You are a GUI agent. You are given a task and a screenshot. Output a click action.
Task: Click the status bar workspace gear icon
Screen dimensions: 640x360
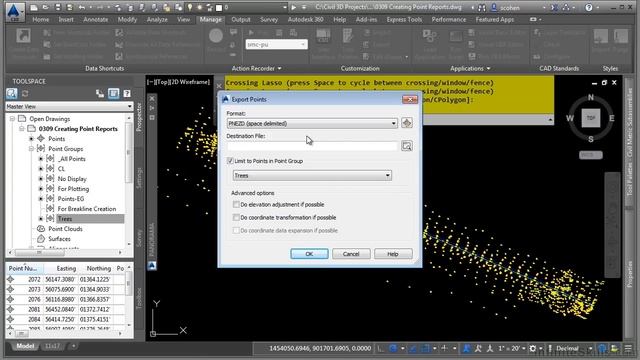[533, 348]
